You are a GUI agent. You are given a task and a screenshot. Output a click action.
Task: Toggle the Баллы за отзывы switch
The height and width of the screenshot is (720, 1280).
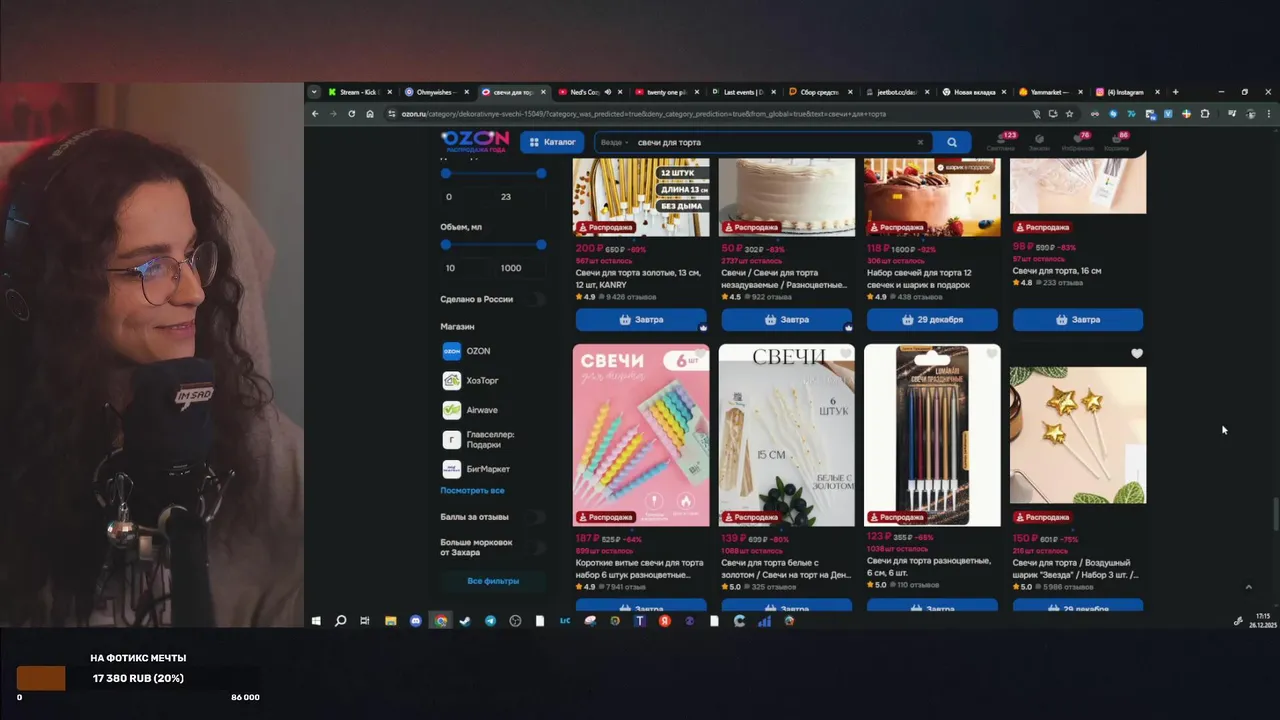(x=539, y=517)
